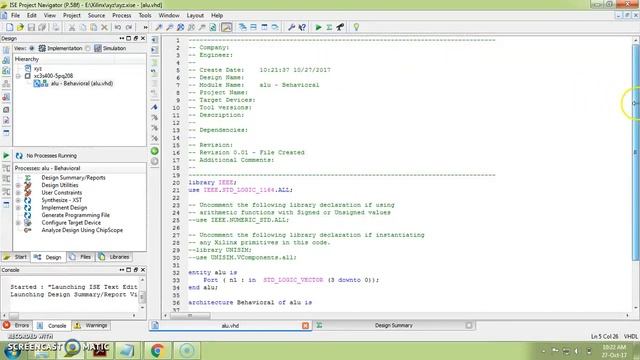Click the green Run process toolbar icon
The image size is (640, 360).
318,27
